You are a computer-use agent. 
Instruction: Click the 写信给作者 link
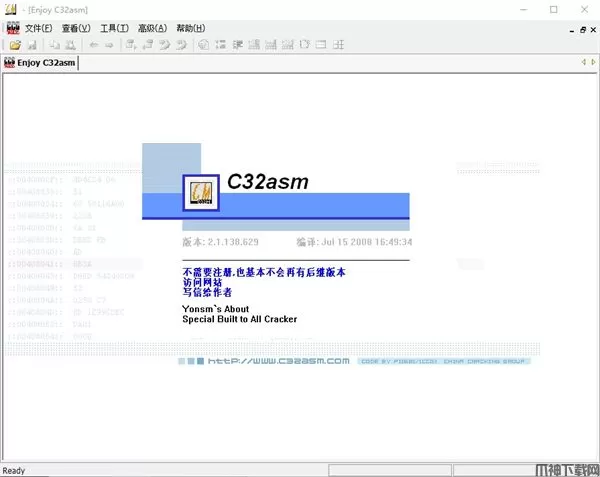click(207, 292)
